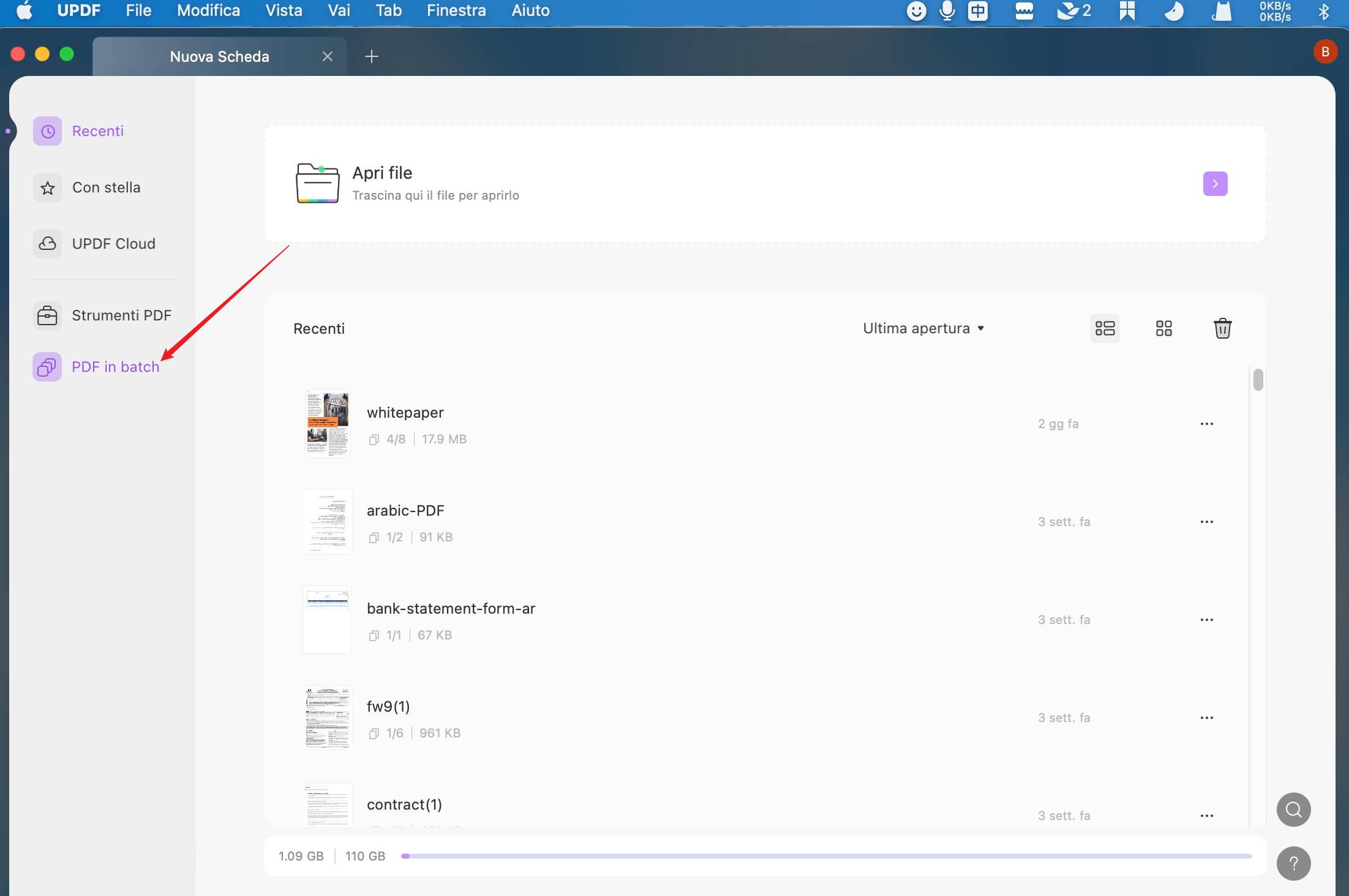1349x896 pixels.
Task: Click the bird icon with 2 badge
Action: click(1073, 10)
